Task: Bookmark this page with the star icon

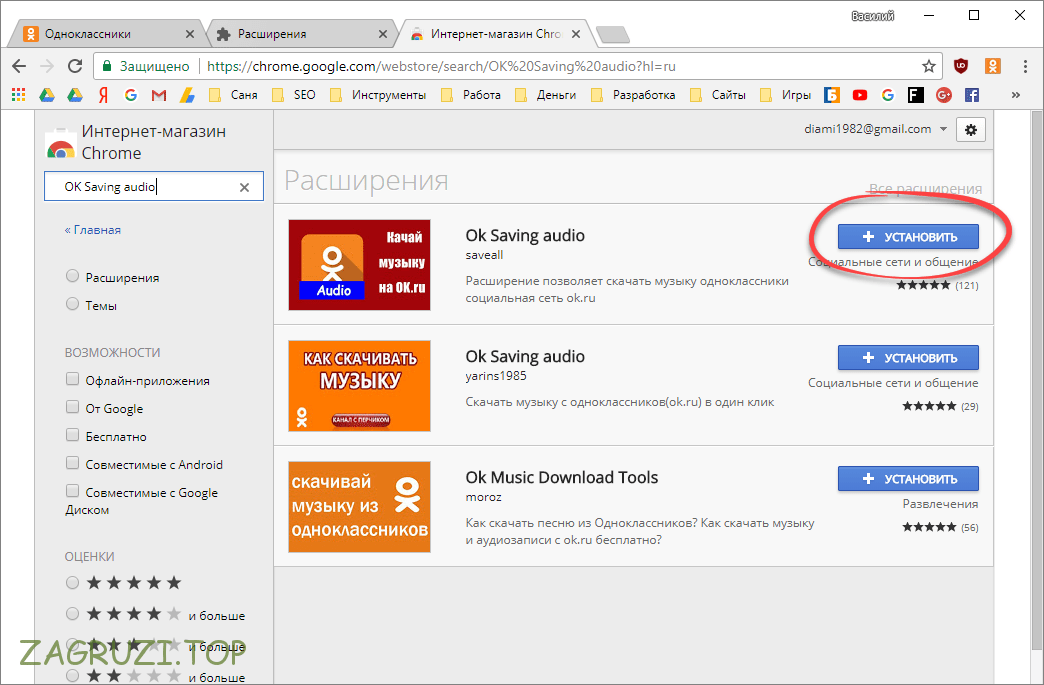Action: coord(929,66)
